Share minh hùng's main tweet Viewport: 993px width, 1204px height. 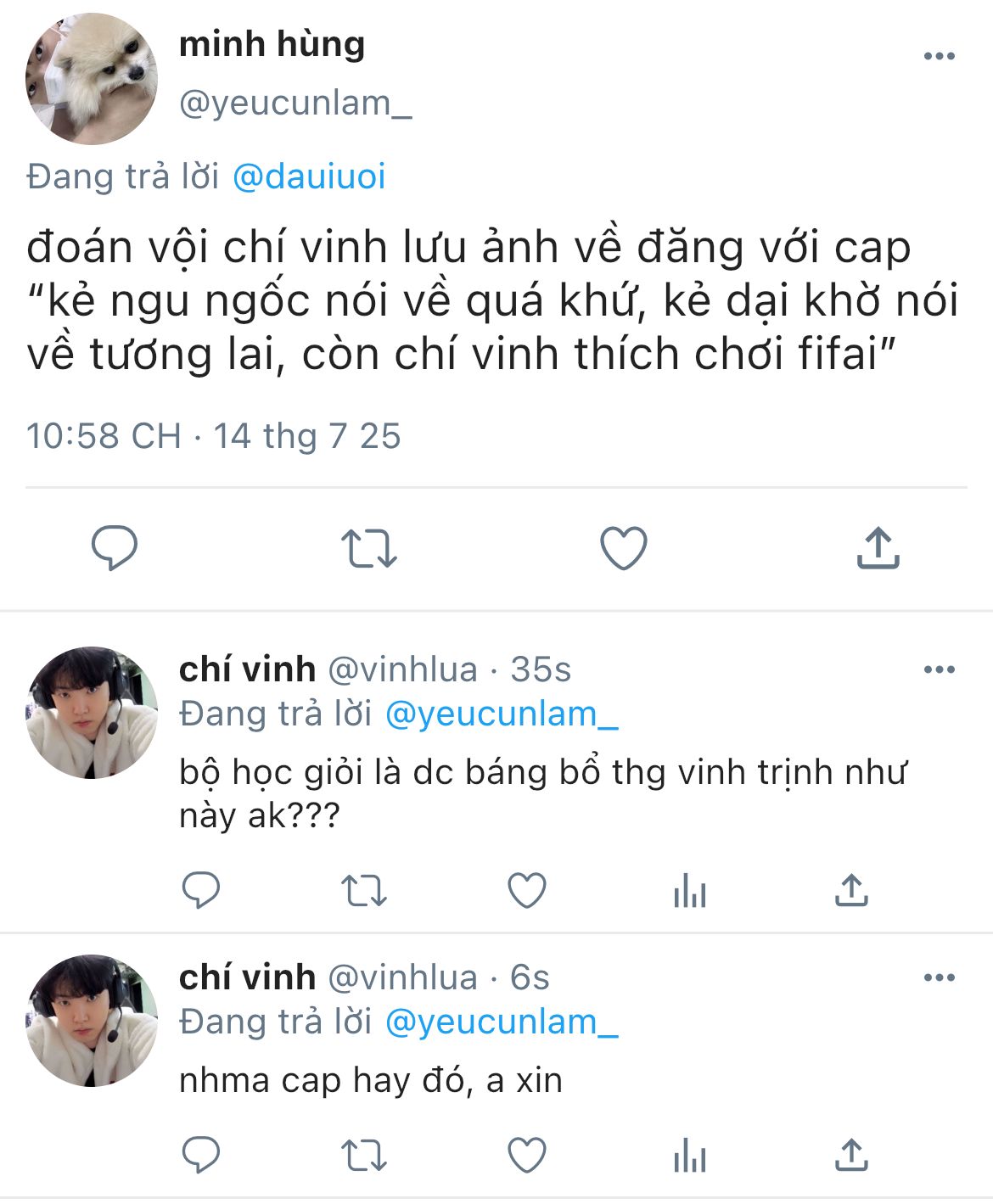tap(878, 547)
